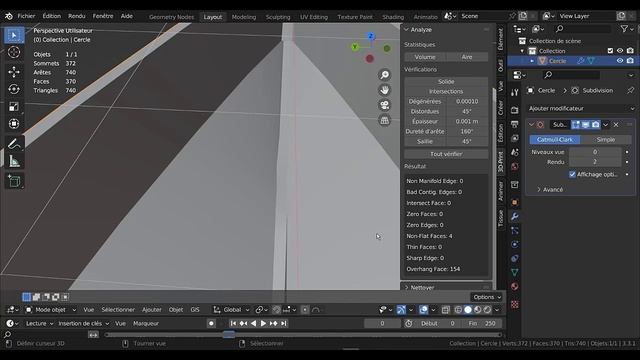Hide the Cercle object in viewport

pos(620,60)
